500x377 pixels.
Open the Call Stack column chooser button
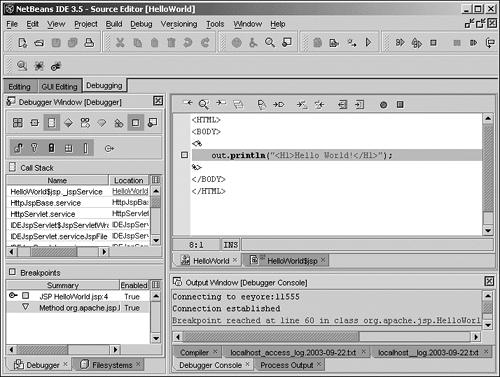(x=156, y=180)
